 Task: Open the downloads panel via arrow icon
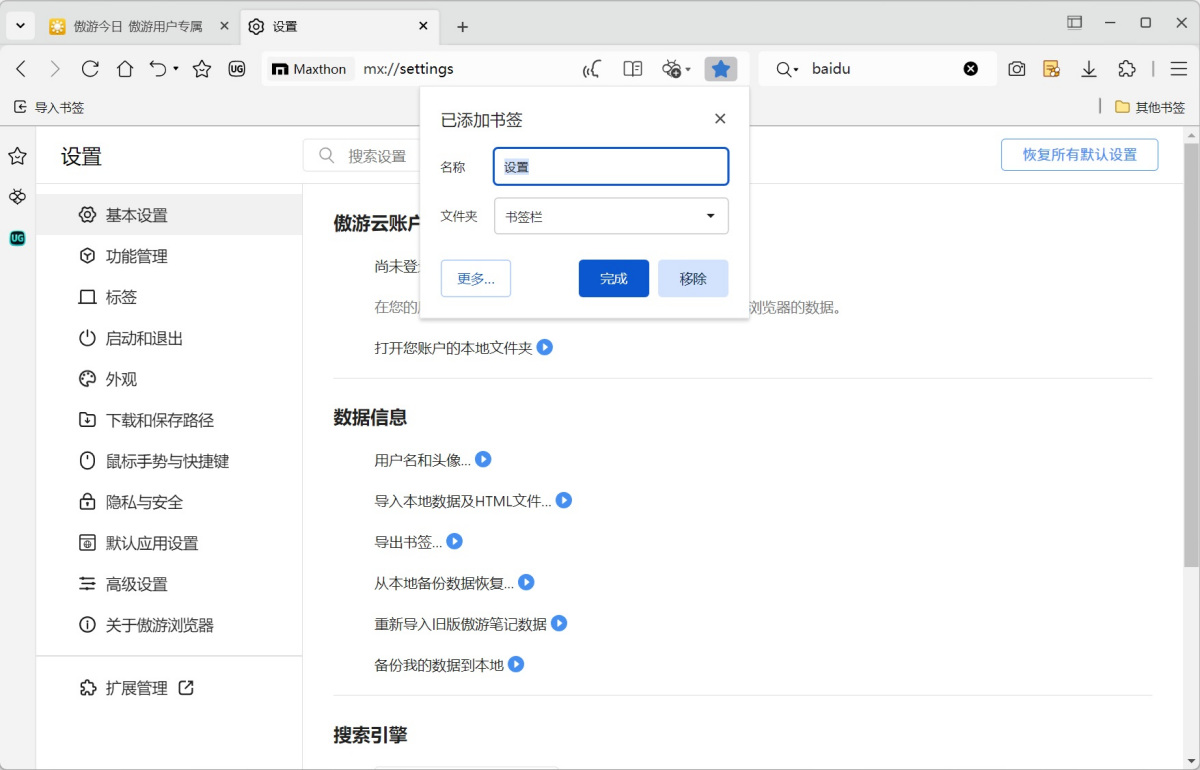coord(1088,68)
